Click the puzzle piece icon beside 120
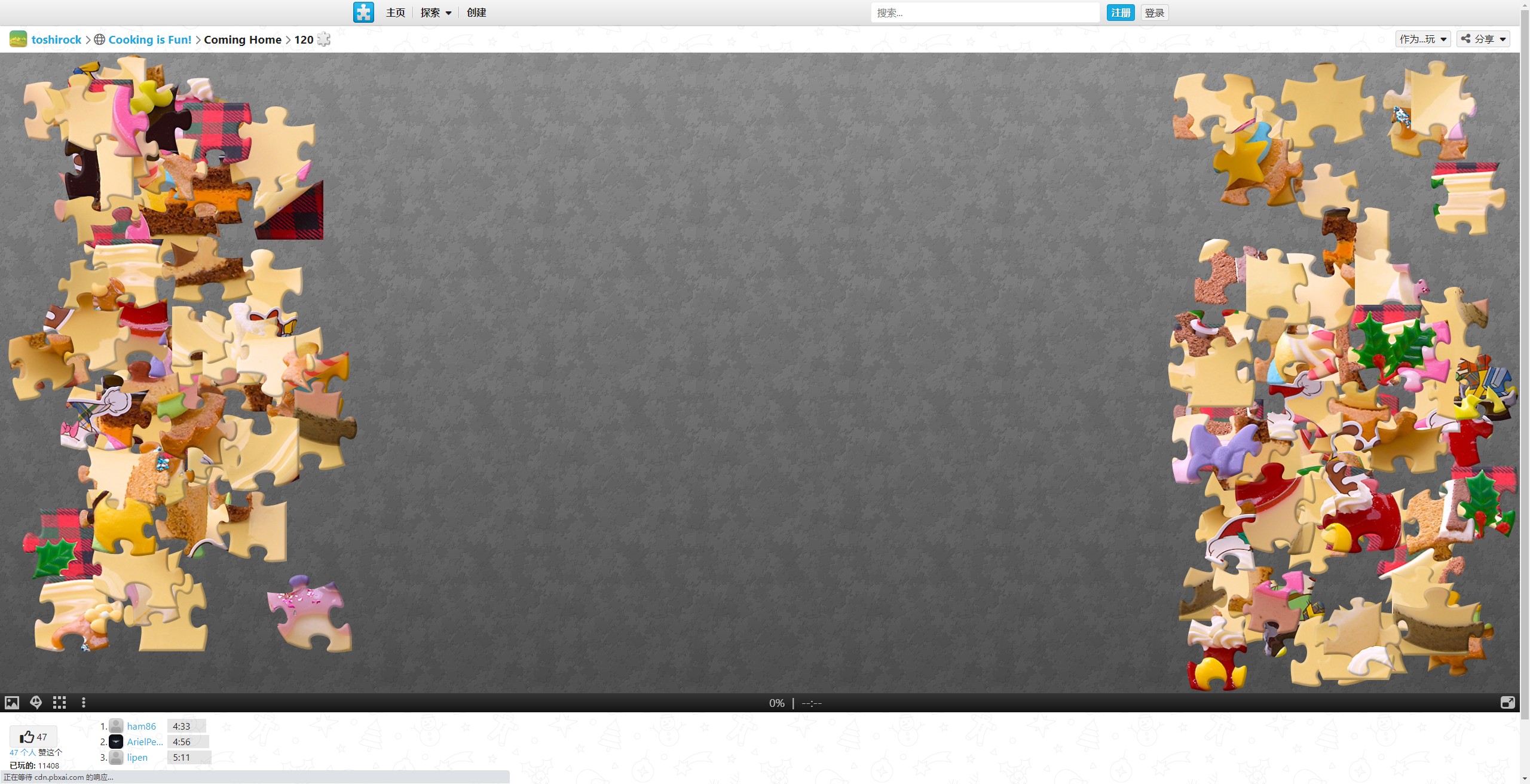Screen dimensions: 1530x784 coord(323,39)
